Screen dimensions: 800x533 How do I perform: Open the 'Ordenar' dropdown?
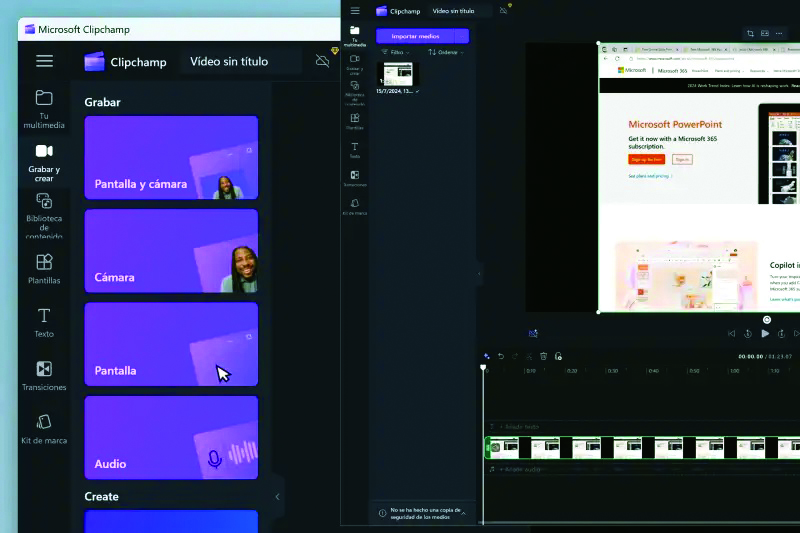pyautogui.click(x=446, y=52)
